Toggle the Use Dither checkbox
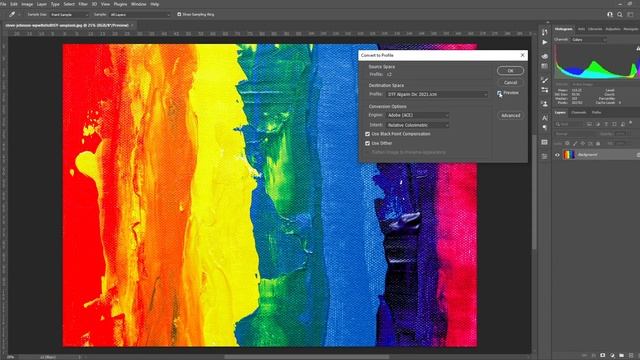The width and height of the screenshot is (640, 360). point(367,143)
